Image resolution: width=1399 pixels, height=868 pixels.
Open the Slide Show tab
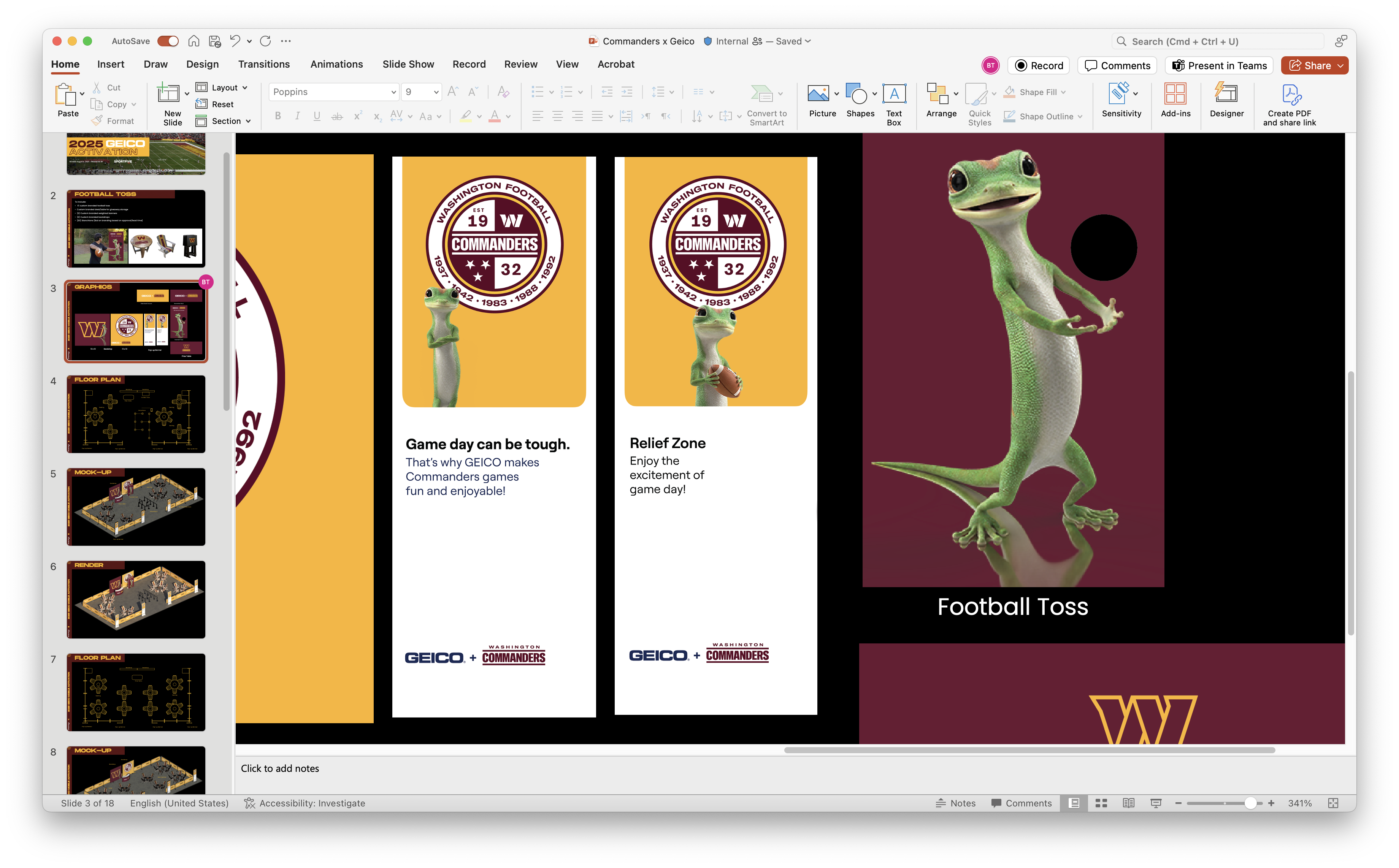coord(408,64)
